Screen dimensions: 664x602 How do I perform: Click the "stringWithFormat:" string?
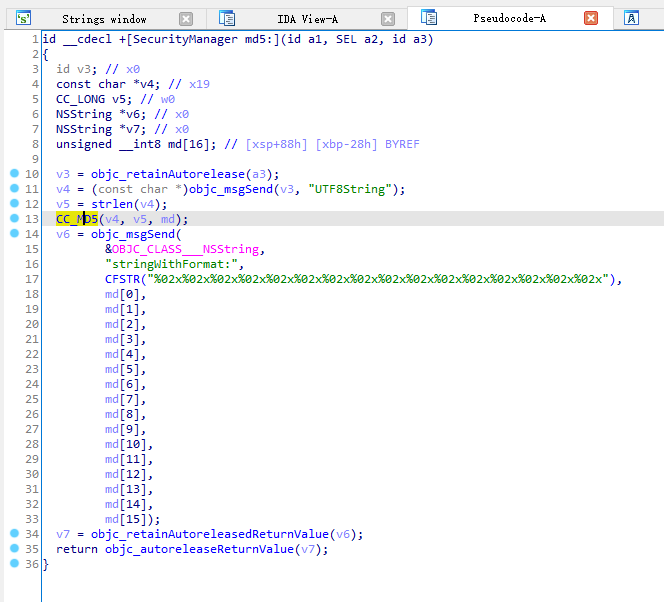point(171,264)
